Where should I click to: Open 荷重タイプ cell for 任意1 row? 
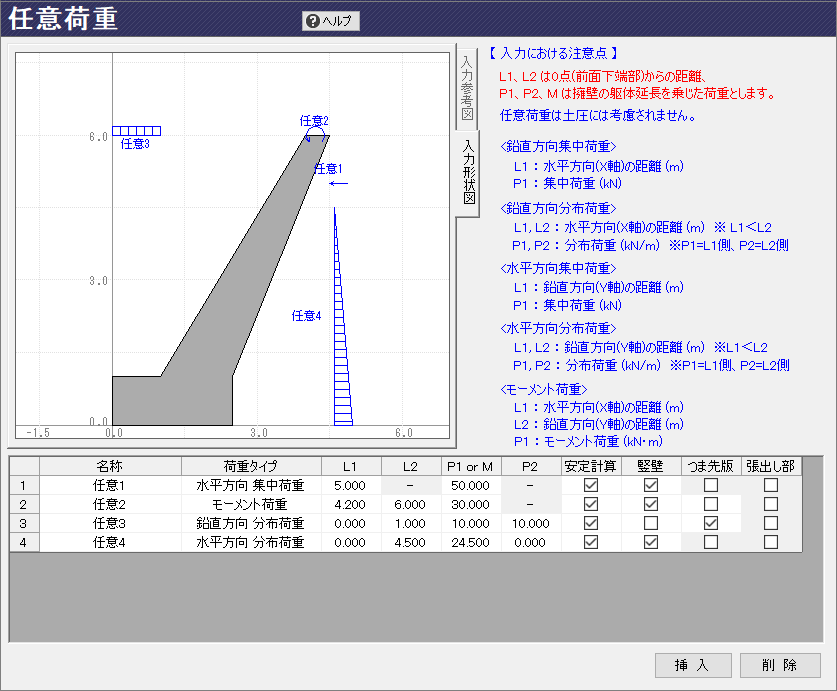[x=251, y=485]
